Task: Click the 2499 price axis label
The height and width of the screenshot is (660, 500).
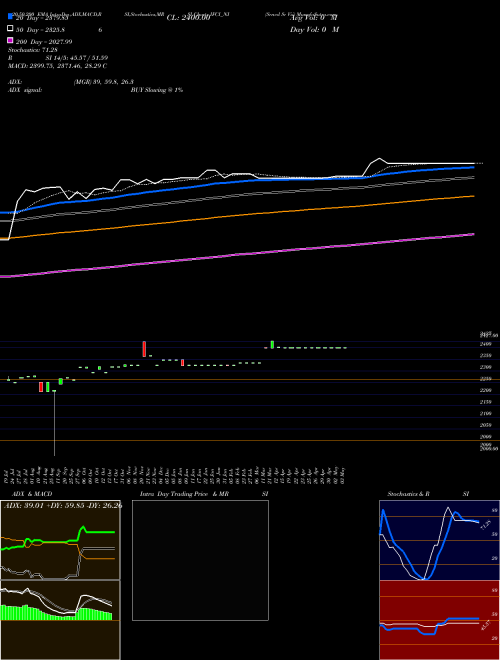Action: click(486, 344)
